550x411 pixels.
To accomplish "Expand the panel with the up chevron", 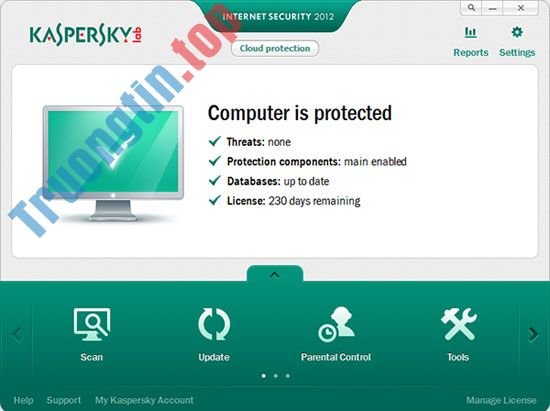I will 275,274.
